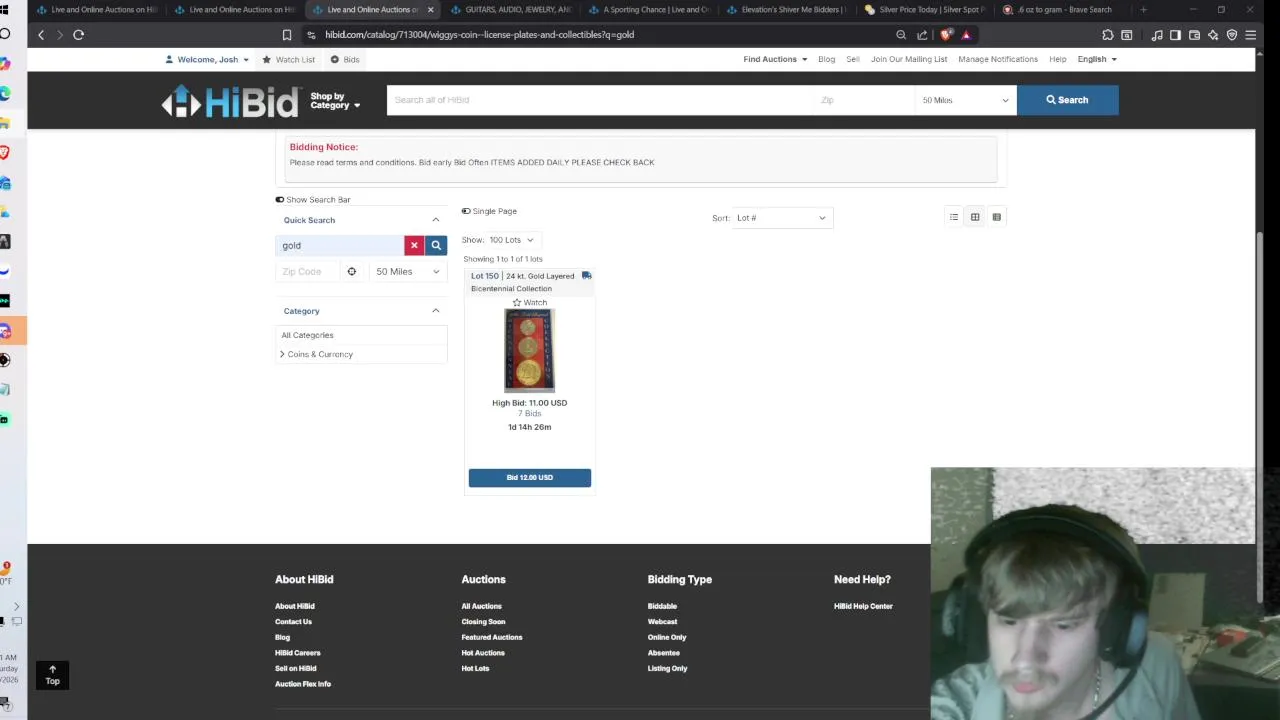Run quick search with magnifier button
Image resolution: width=1280 pixels, height=720 pixels.
pos(436,245)
